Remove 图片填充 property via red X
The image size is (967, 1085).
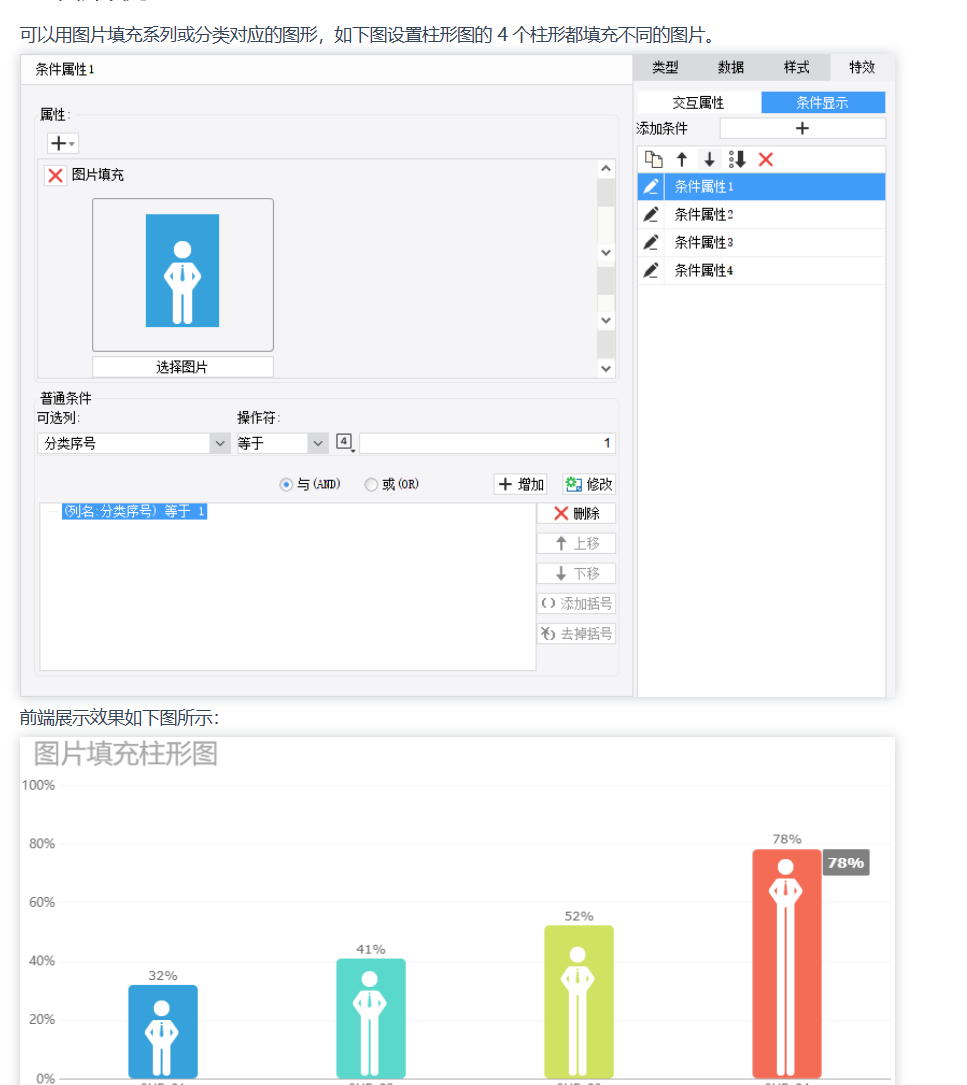55,175
